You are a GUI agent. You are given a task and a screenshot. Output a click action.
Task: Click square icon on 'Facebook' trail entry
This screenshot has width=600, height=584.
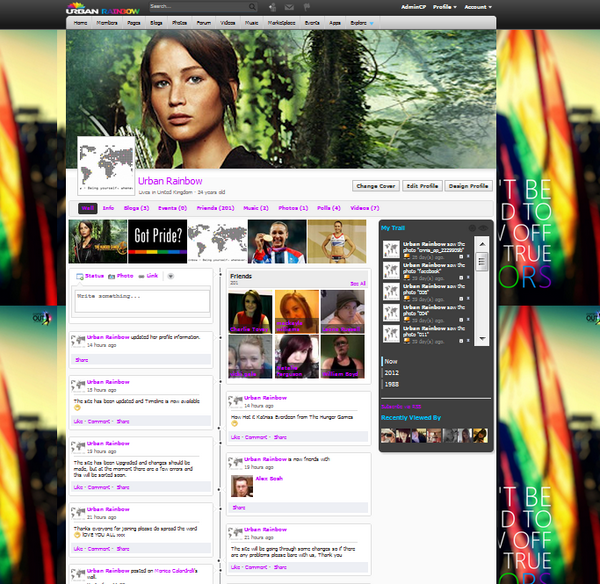(x=461, y=278)
